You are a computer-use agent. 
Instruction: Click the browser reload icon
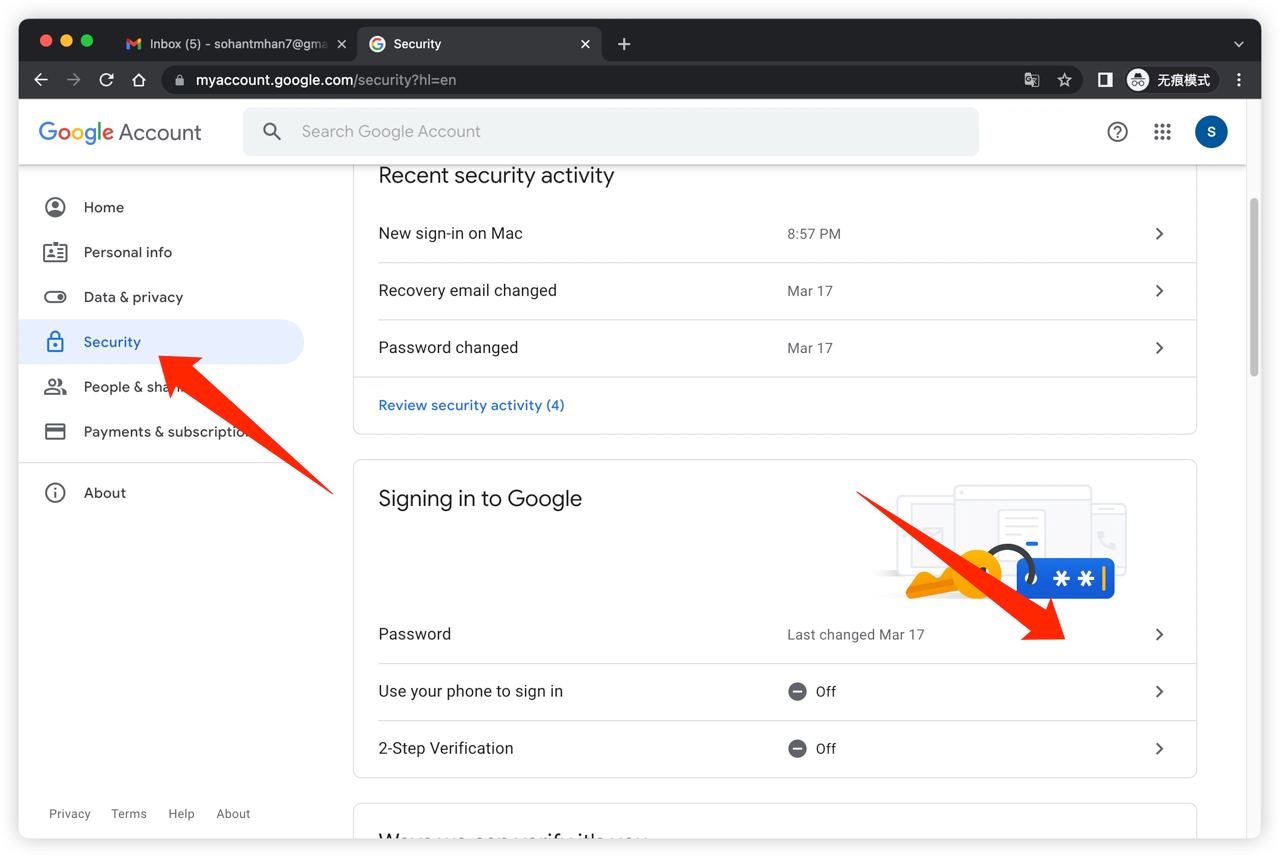click(x=106, y=80)
